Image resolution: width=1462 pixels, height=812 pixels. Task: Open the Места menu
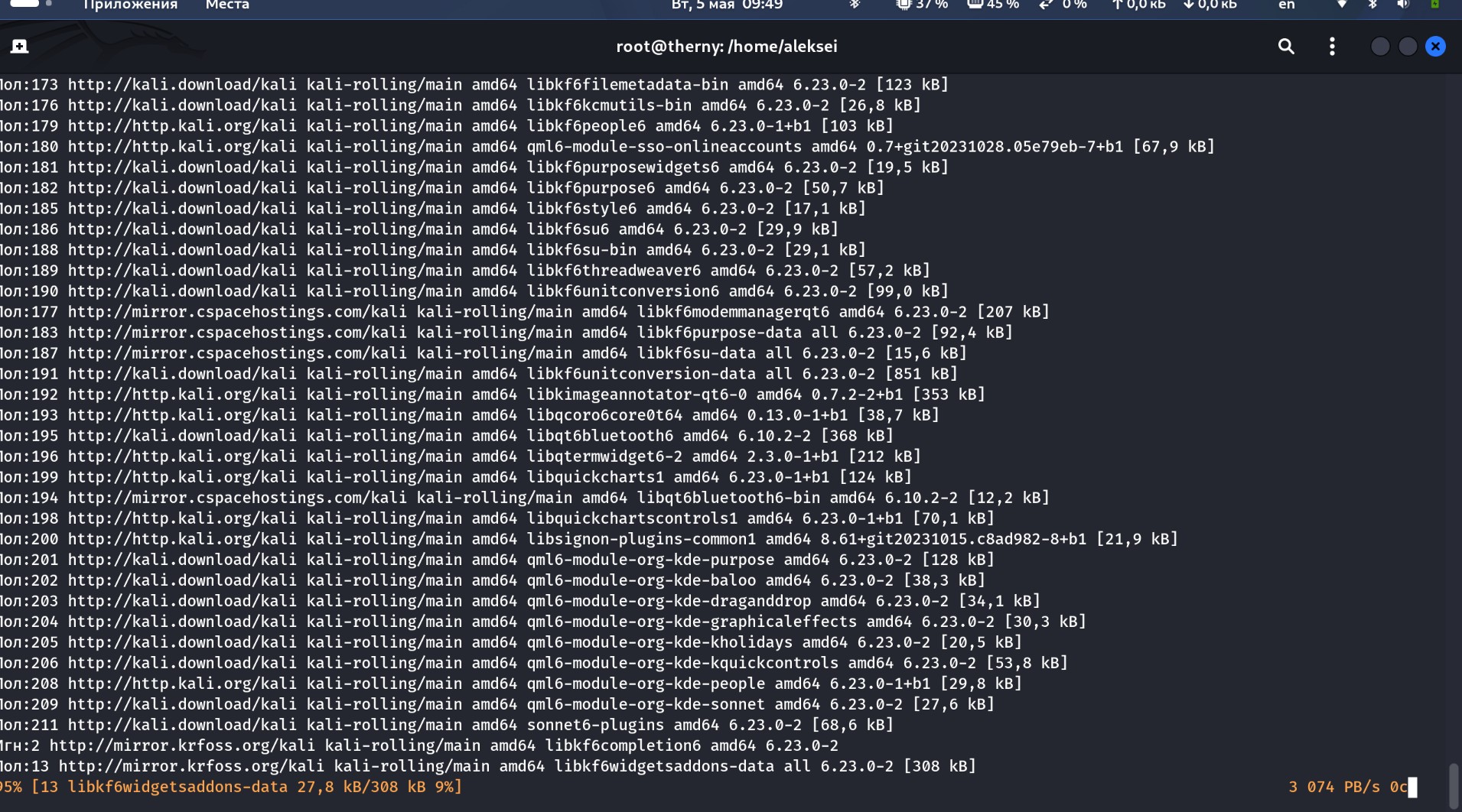coord(227,5)
